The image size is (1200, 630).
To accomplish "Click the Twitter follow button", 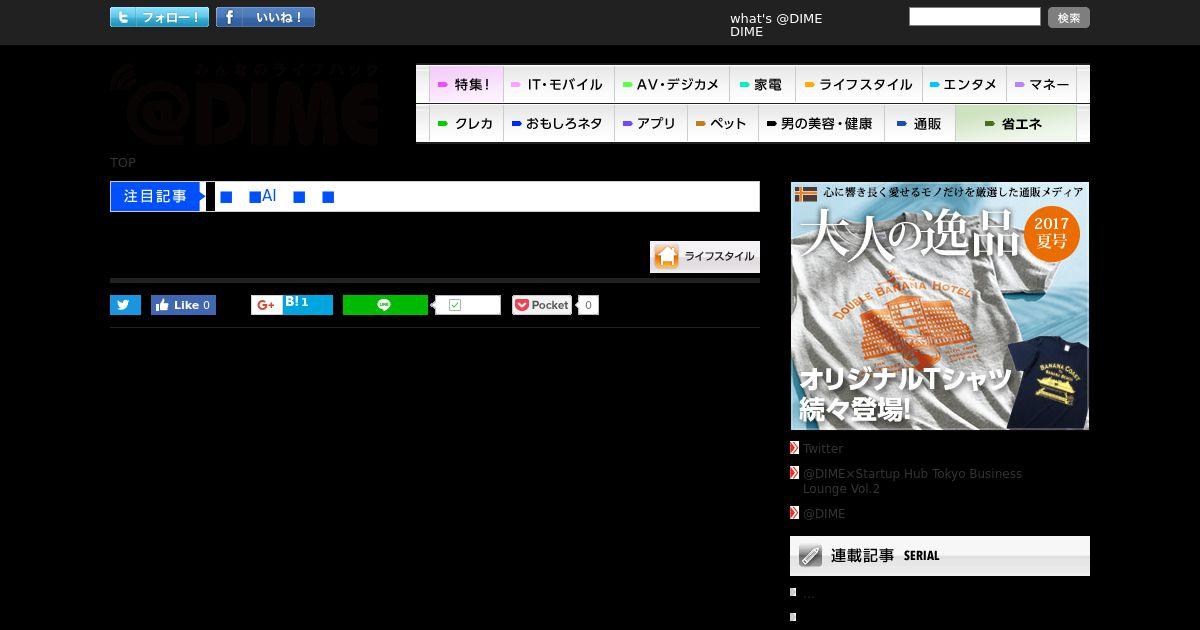I will tap(159, 17).
